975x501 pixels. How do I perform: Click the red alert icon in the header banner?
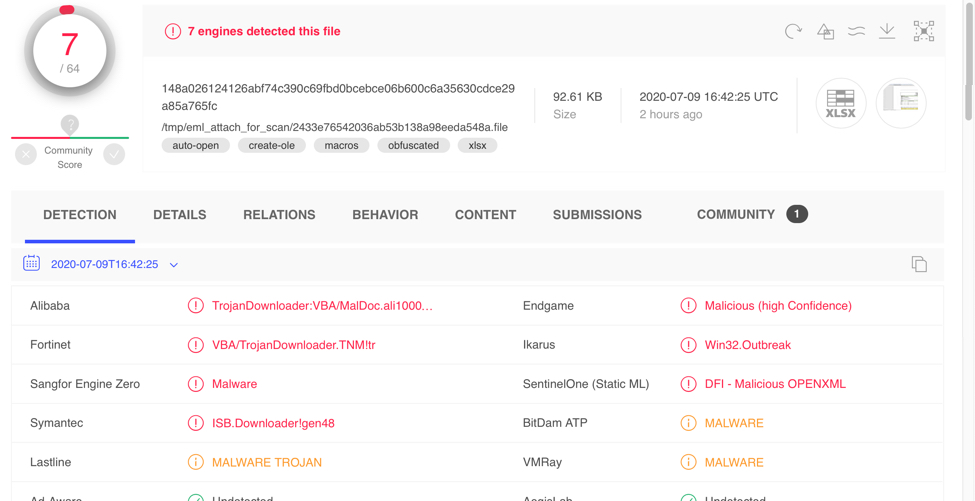click(172, 31)
